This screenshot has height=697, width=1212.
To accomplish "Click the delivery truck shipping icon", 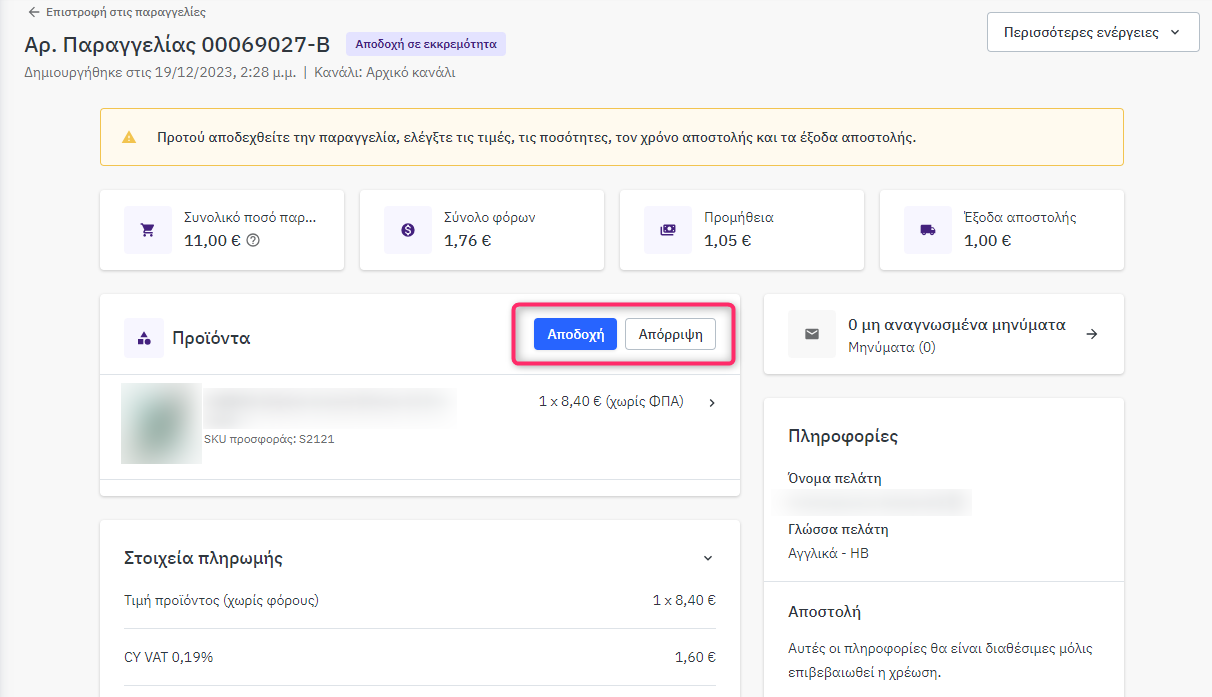I will [928, 230].
